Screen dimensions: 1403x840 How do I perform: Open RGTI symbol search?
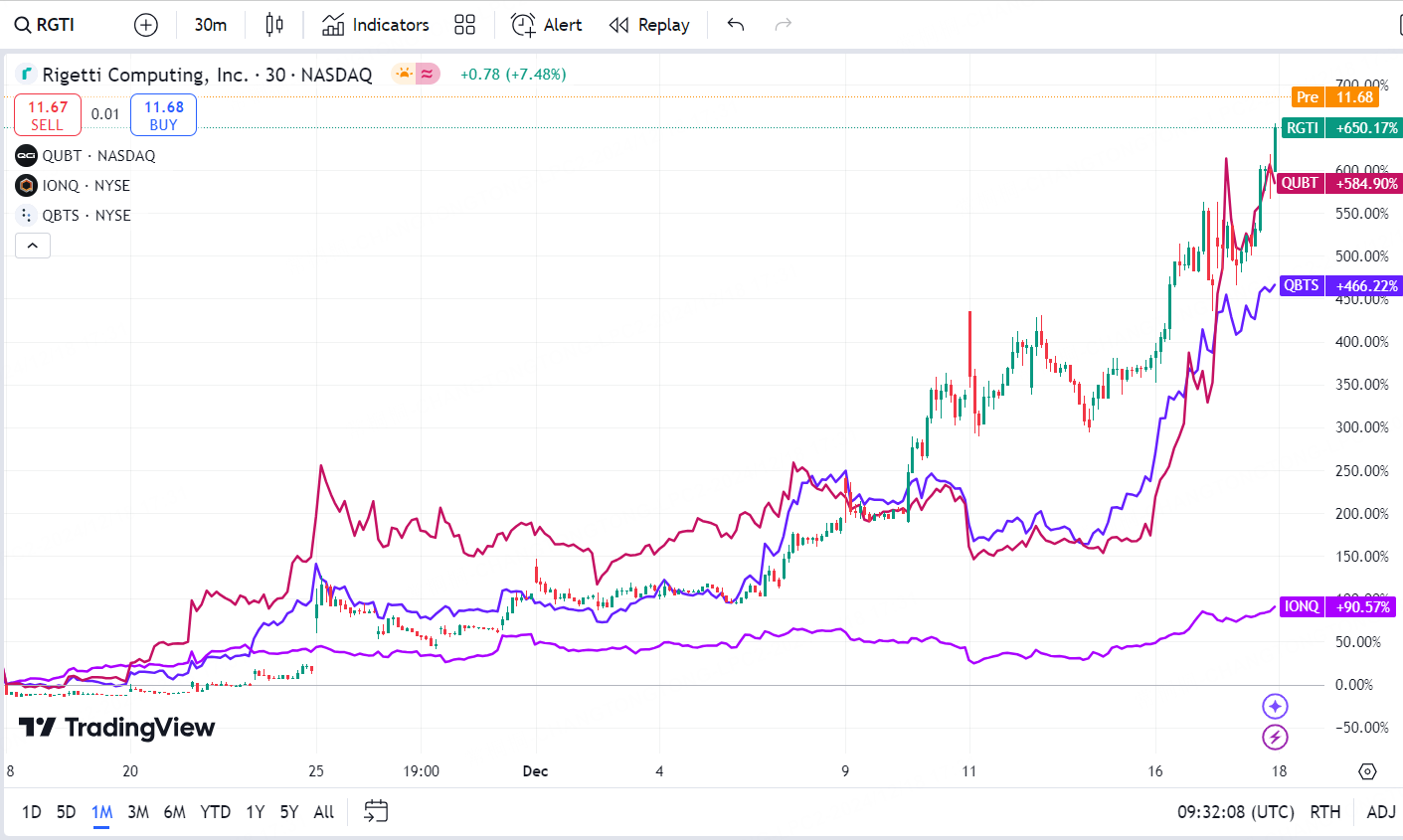[45, 25]
